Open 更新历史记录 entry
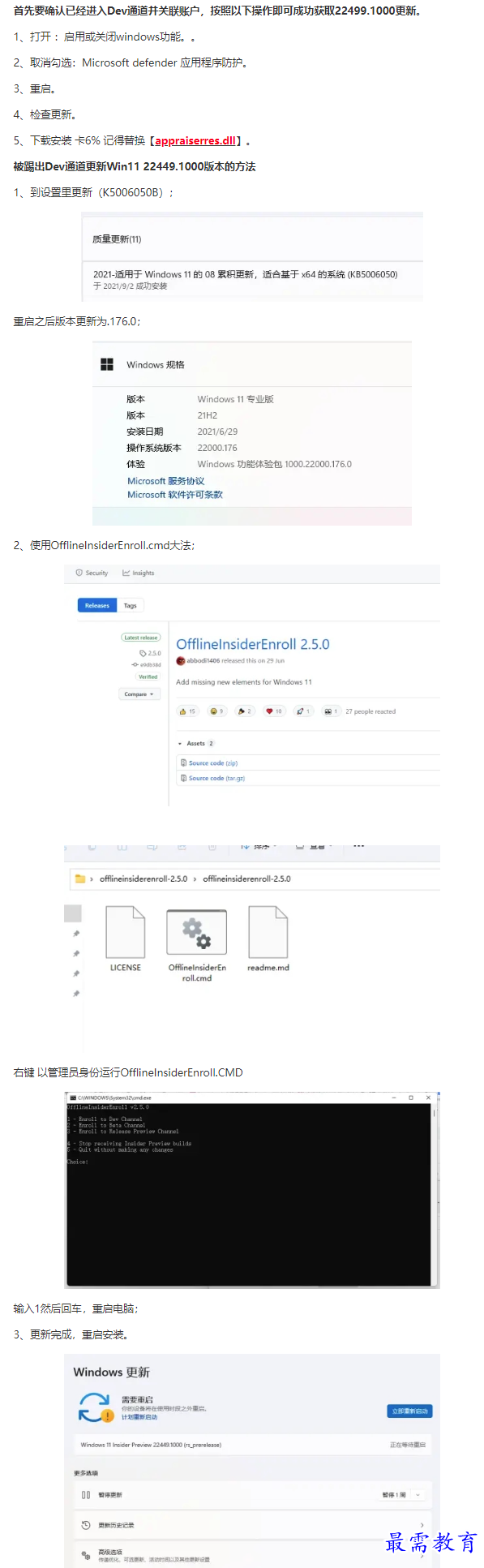The image size is (484, 1568). (252, 1525)
